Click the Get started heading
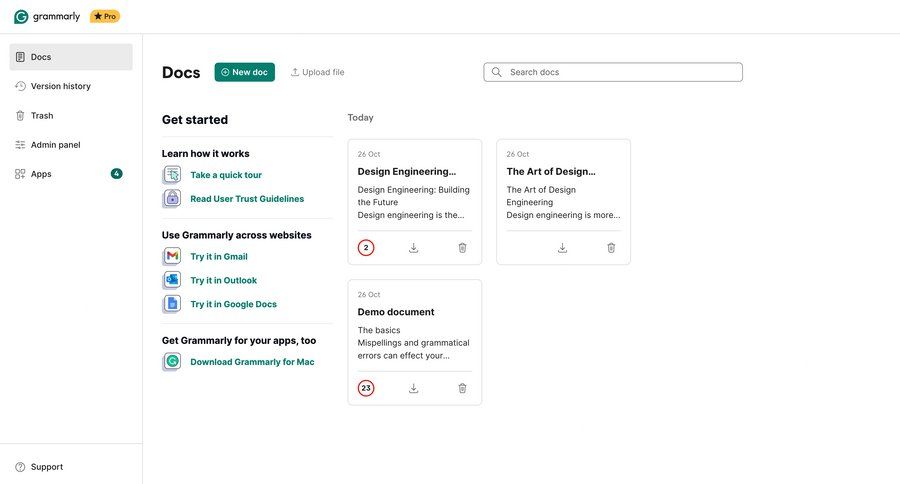900x484 pixels. pyautogui.click(x=195, y=120)
